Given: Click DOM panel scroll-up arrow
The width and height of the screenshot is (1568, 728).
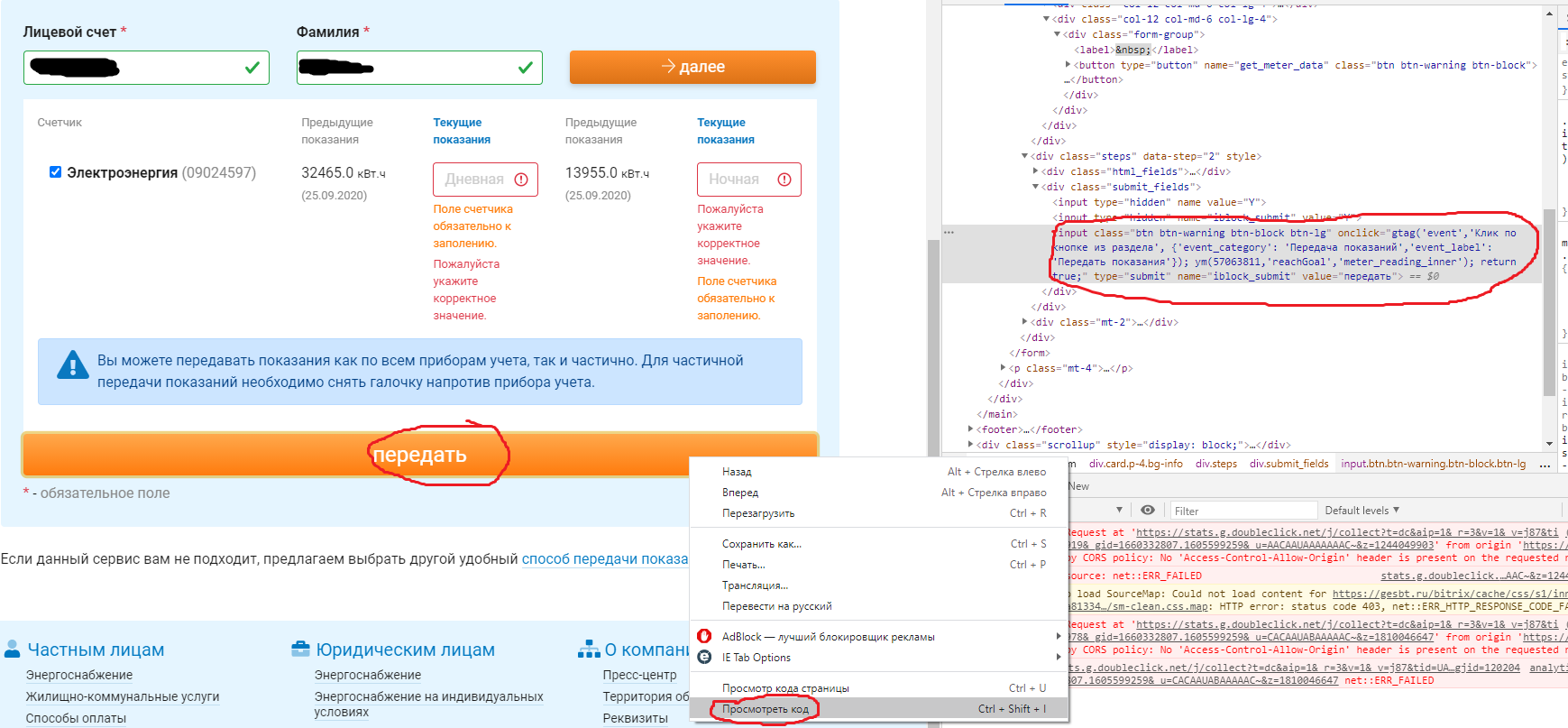Looking at the screenshot, I should (x=1549, y=14).
